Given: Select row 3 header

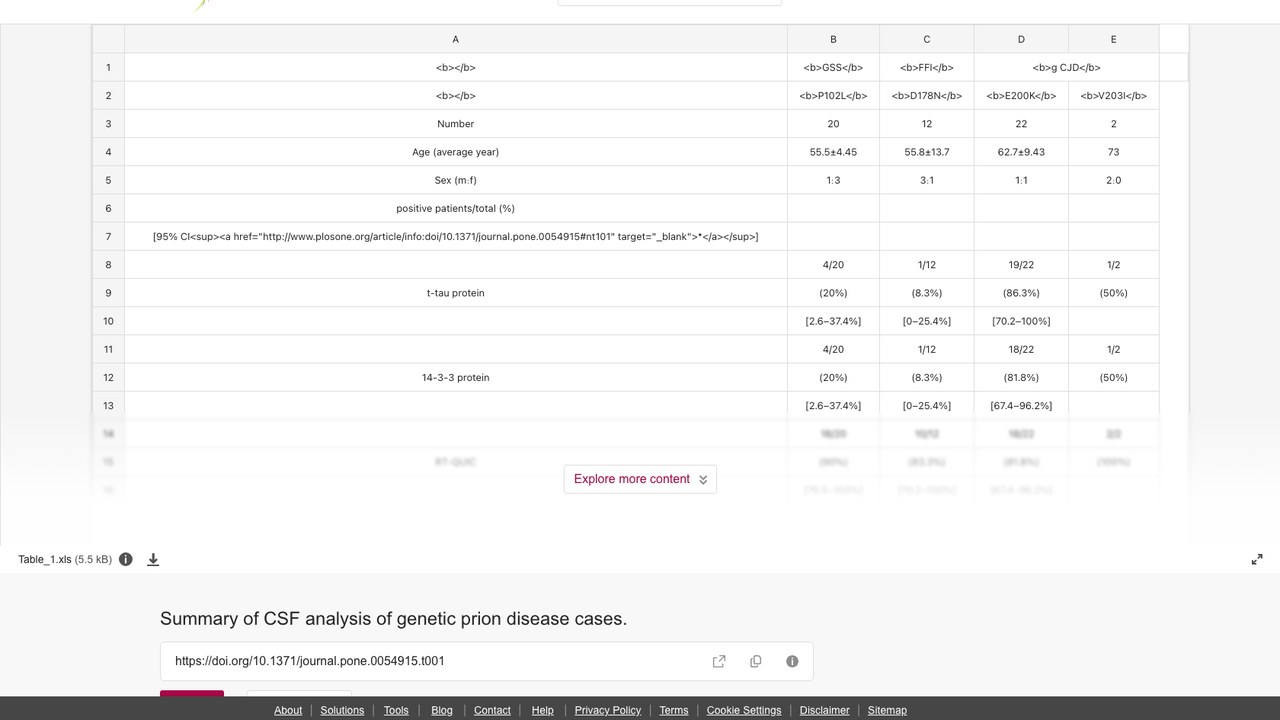Looking at the screenshot, I should click(x=108, y=124).
